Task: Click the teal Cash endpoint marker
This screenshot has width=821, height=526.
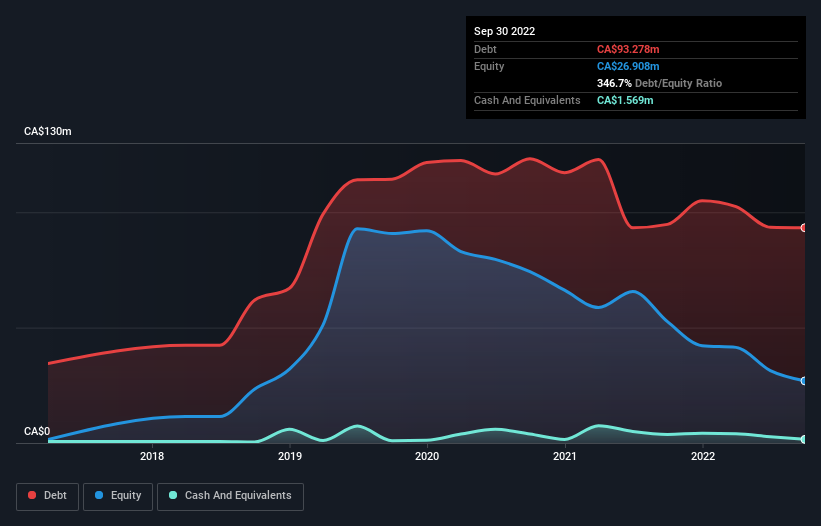Action: 804,439
